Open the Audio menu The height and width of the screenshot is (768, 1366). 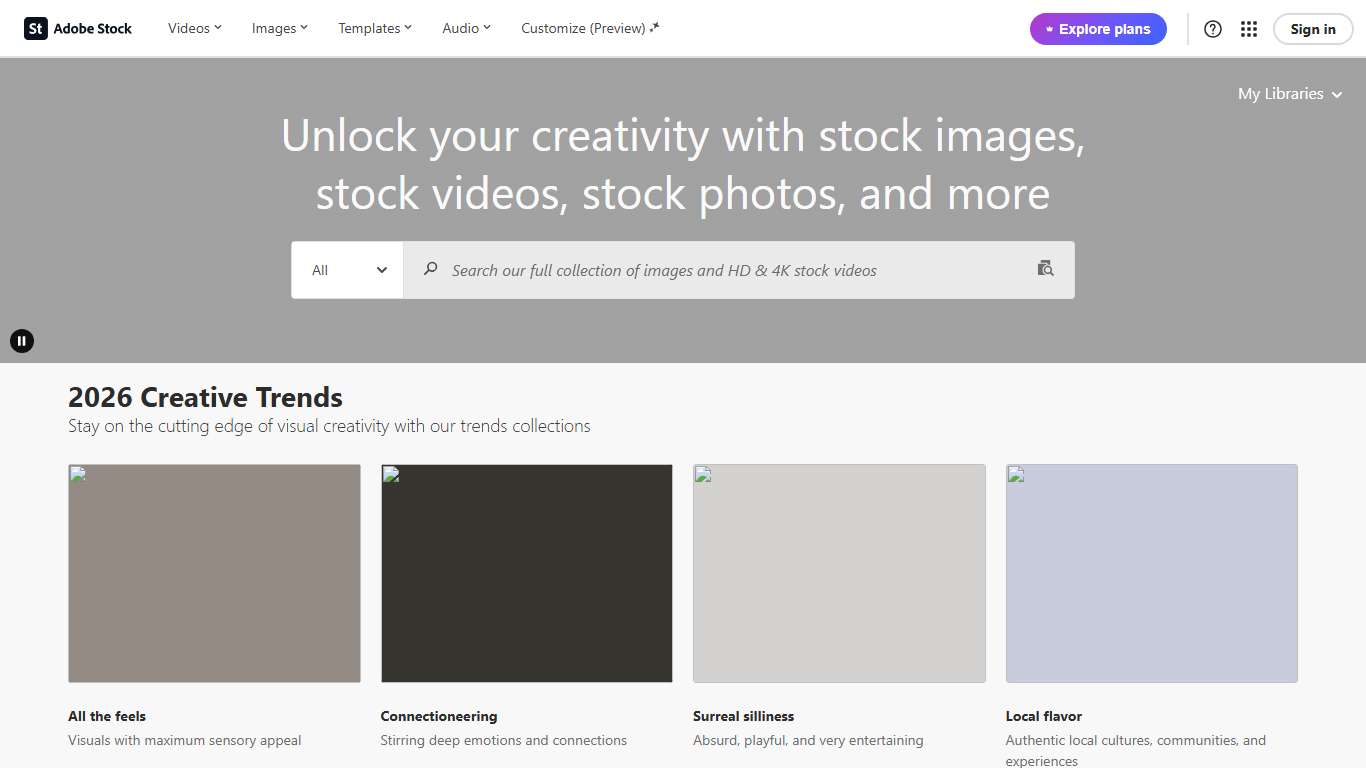pos(465,28)
